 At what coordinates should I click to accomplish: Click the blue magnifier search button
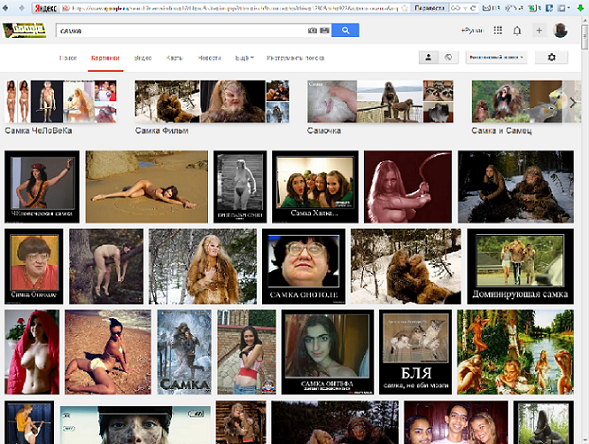[x=345, y=30]
